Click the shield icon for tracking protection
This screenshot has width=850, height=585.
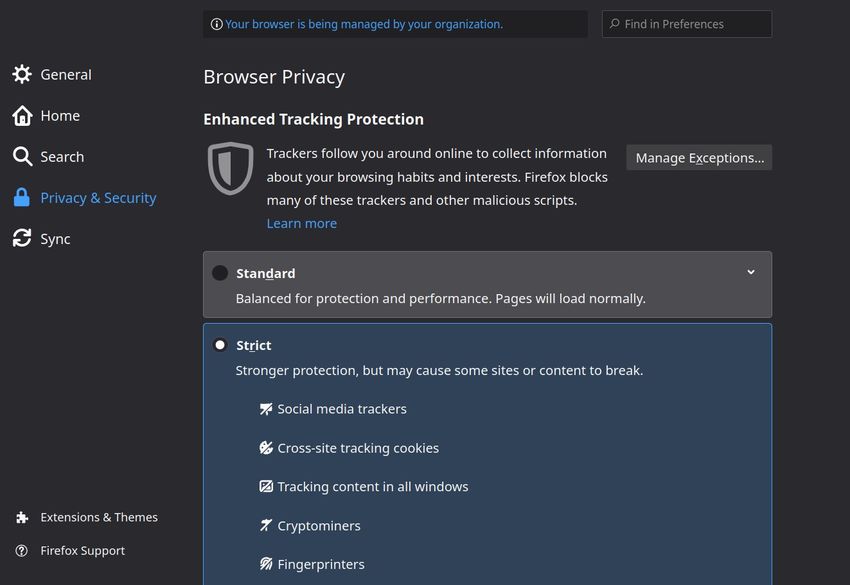(230, 169)
